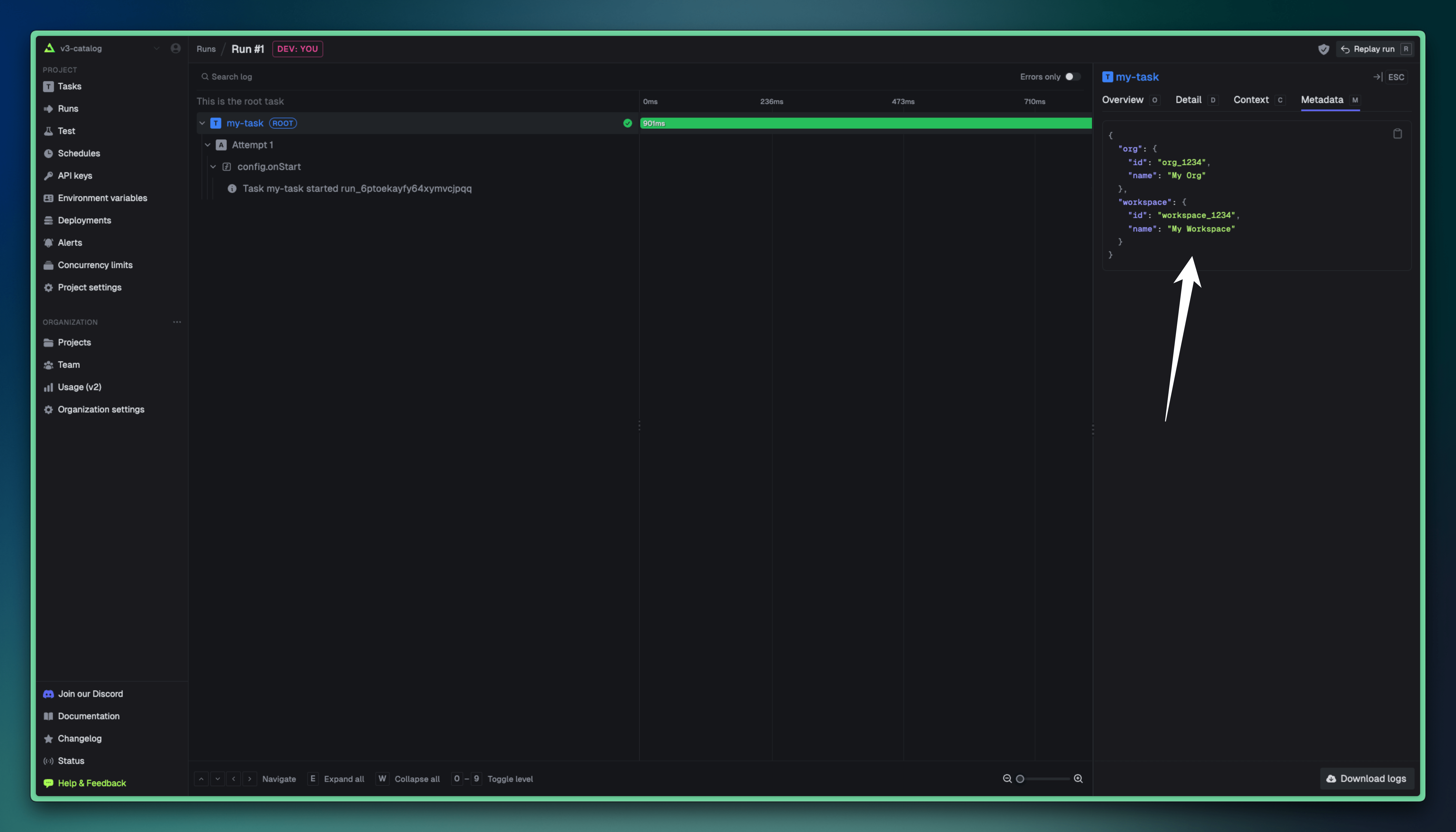Image resolution: width=1456 pixels, height=832 pixels.
Task: Toggle the Errors only switch
Action: tap(1073, 77)
